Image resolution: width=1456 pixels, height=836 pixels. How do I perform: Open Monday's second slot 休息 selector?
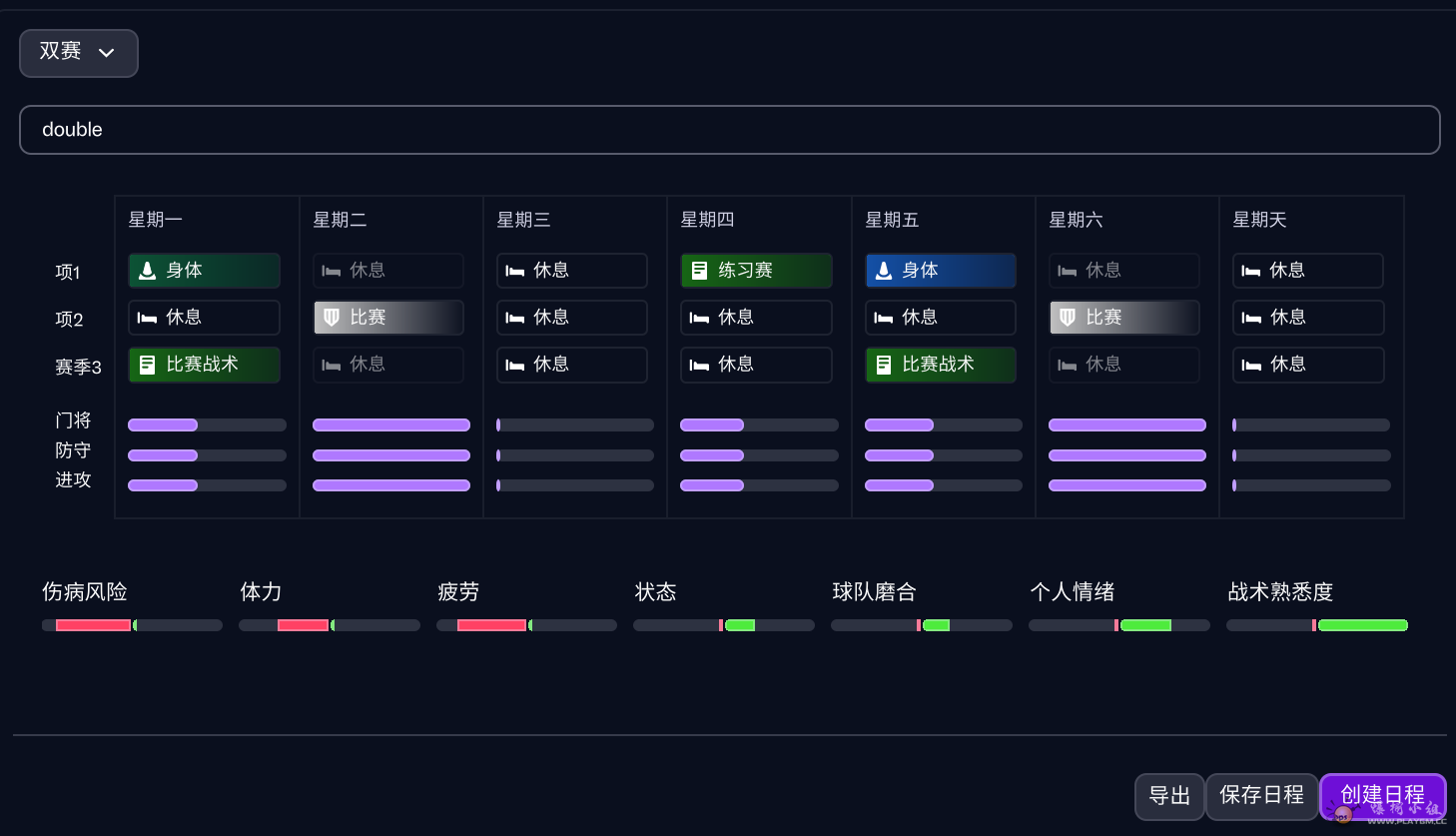point(204,318)
